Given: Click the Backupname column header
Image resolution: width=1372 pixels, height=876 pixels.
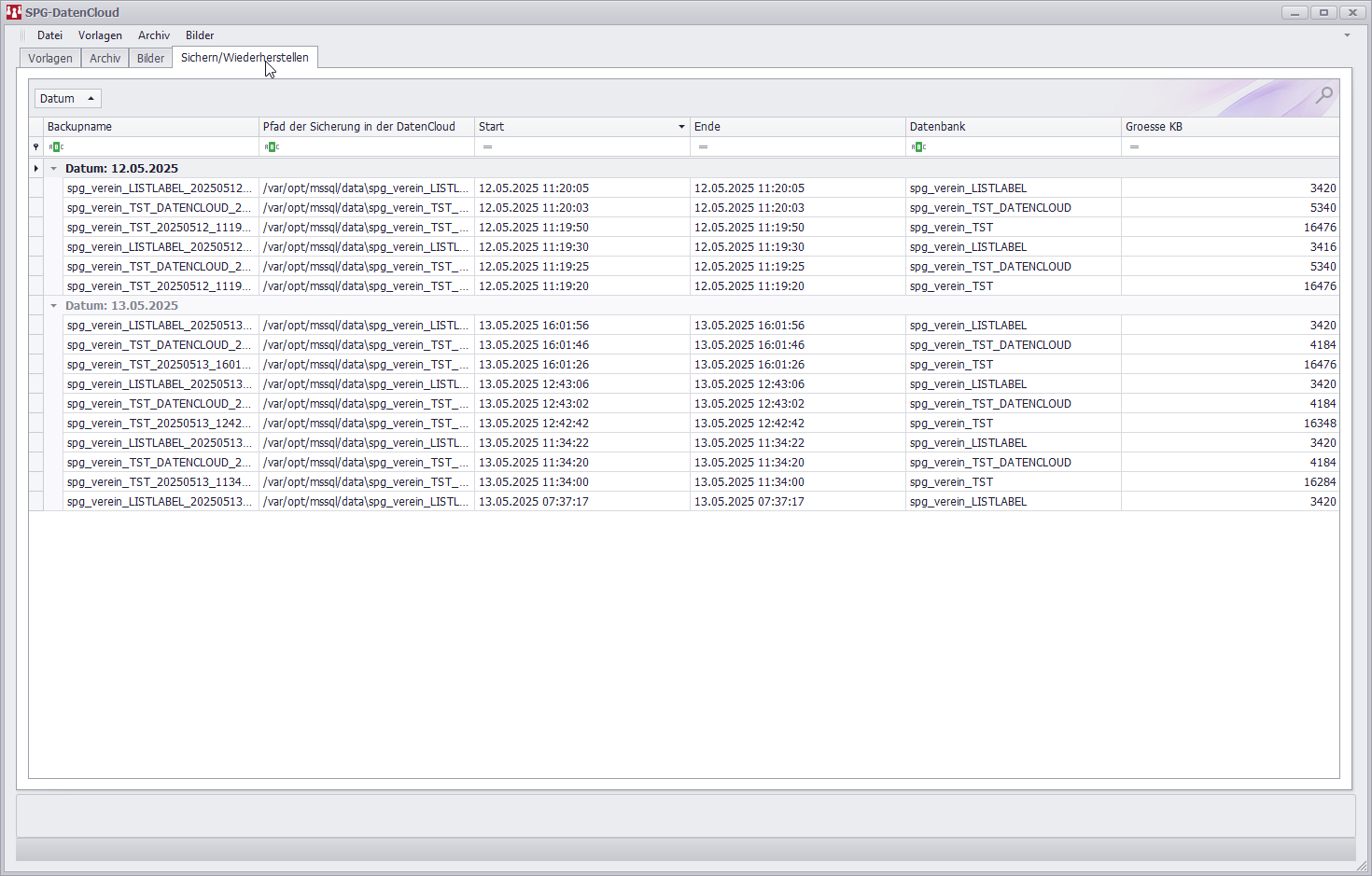Looking at the screenshot, I should [x=151, y=127].
